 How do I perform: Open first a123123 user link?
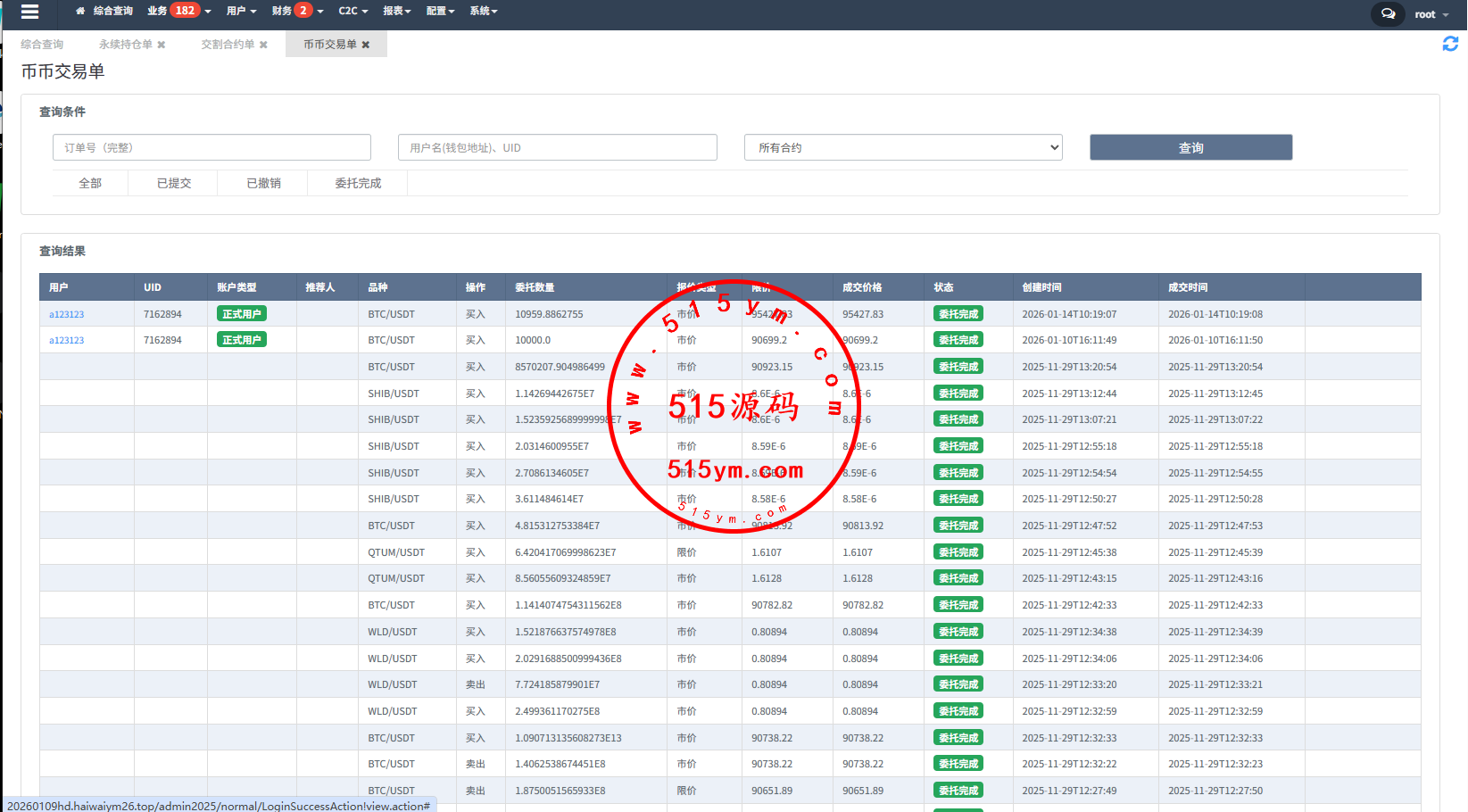67,314
